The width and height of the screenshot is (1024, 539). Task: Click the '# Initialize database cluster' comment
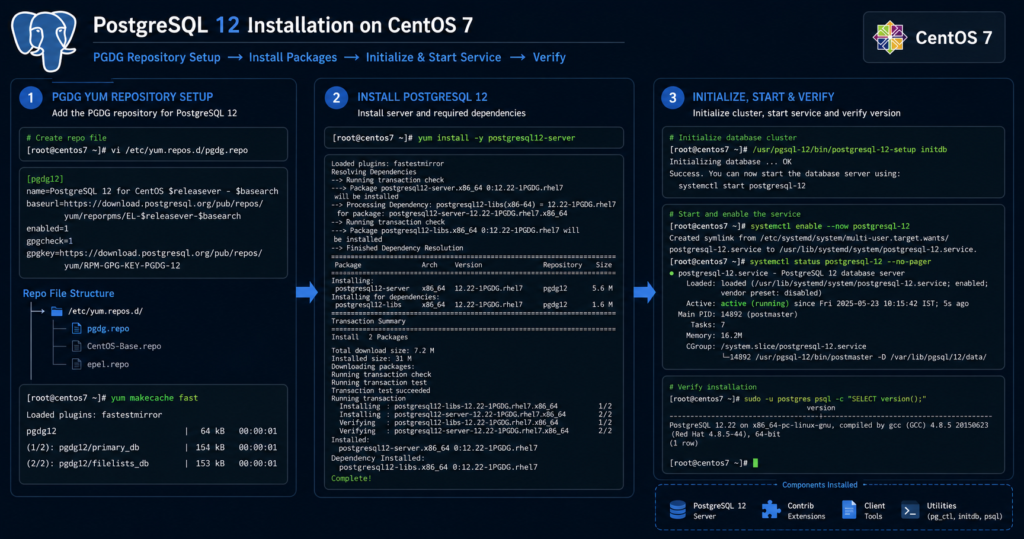pyautogui.click(x=733, y=138)
